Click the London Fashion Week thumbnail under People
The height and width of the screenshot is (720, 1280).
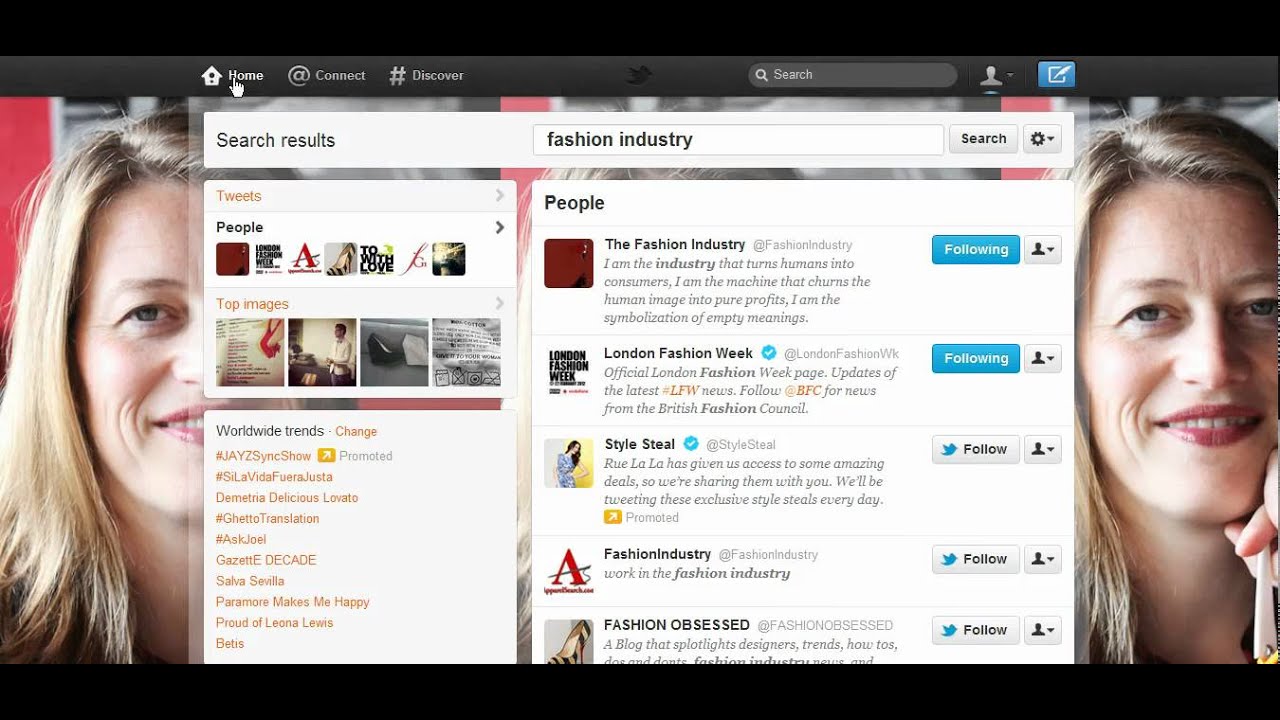tap(269, 259)
